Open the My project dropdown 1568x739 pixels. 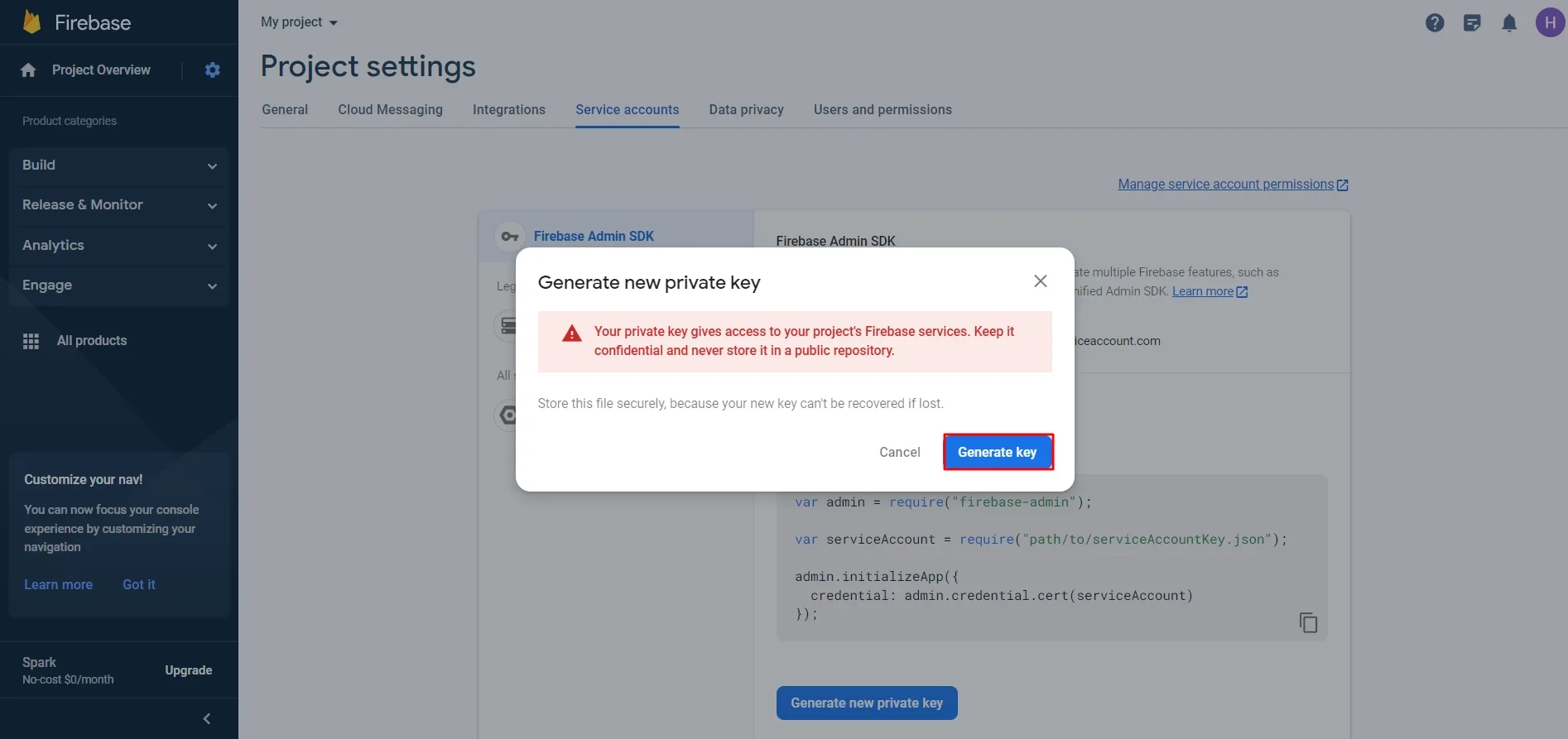(299, 22)
